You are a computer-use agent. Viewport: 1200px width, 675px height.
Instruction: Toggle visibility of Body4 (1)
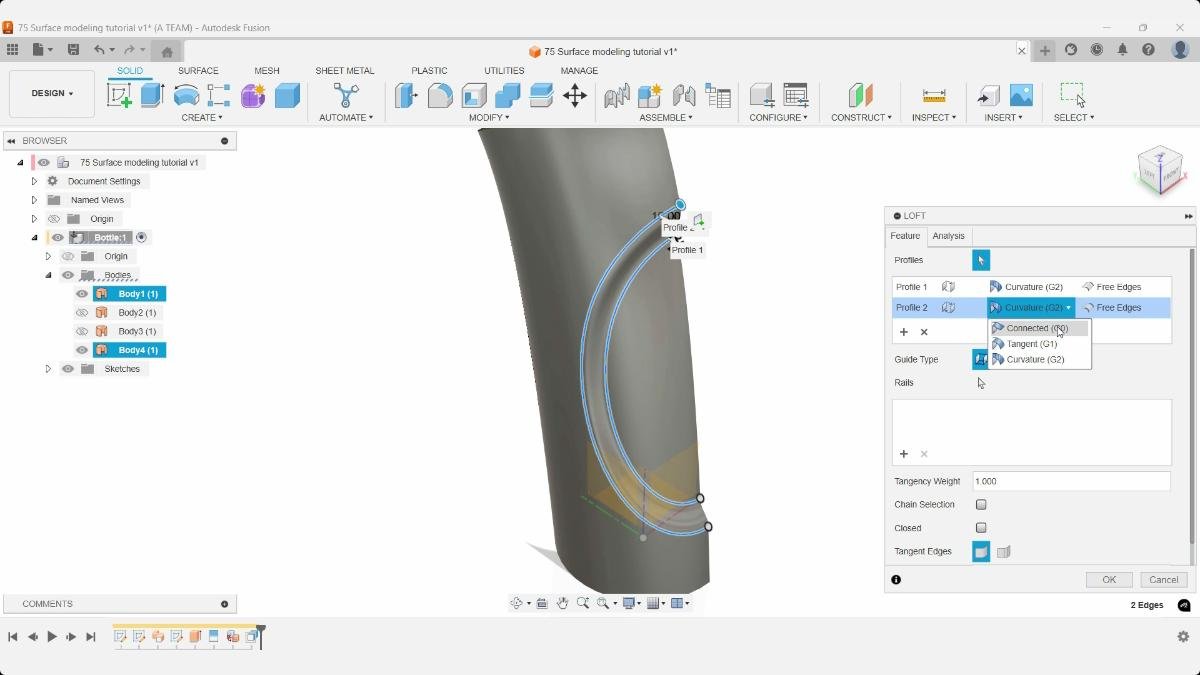(x=82, y=350)
